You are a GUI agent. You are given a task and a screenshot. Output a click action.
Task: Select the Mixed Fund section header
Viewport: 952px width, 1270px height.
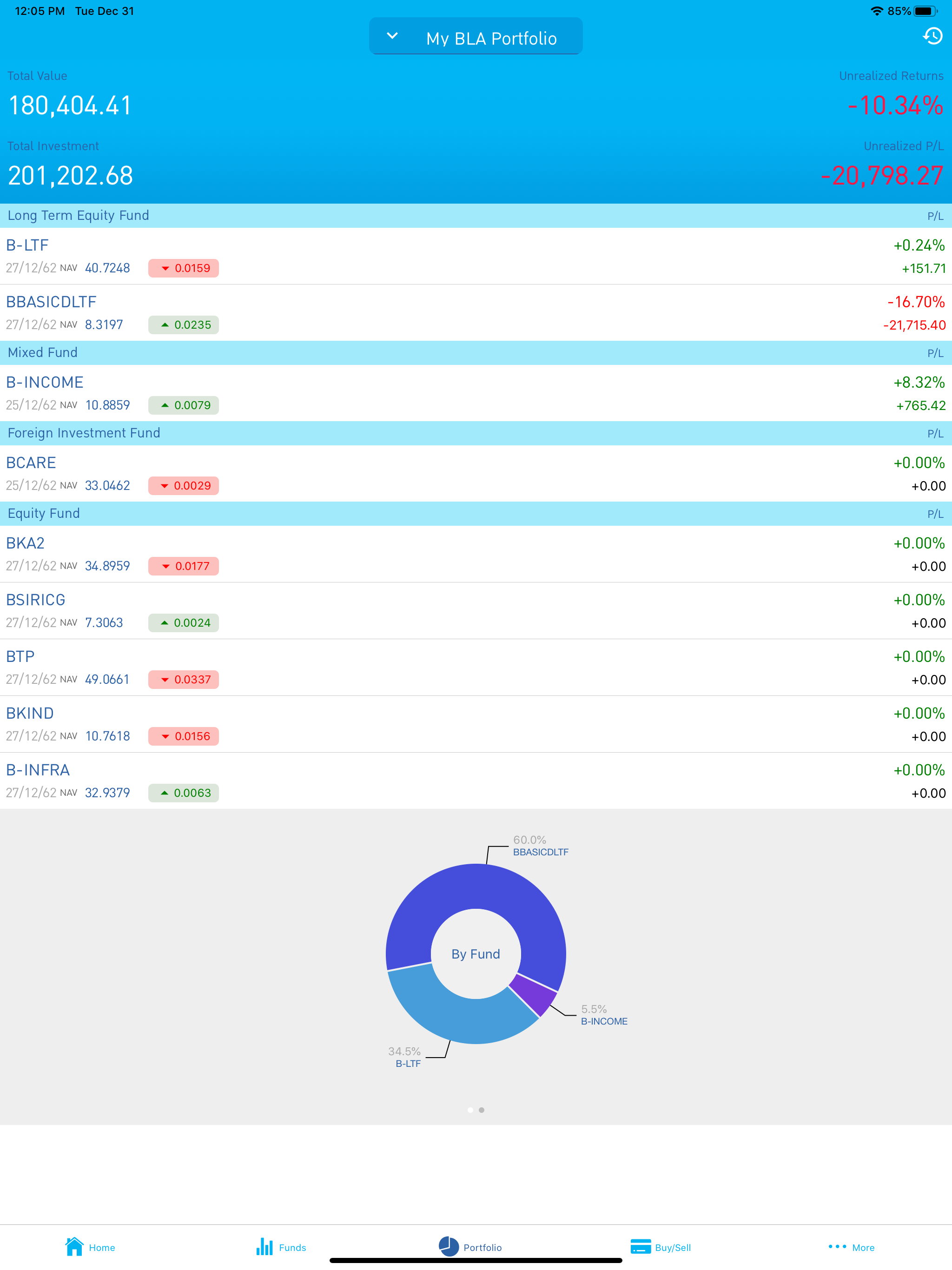pyautogui.click(x=476, y=353)
